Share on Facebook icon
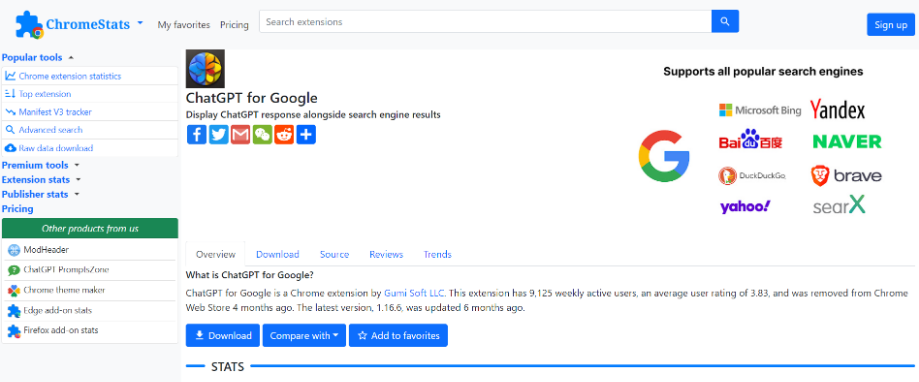This screenshot has width=919, height=382. tap(197, 134)
